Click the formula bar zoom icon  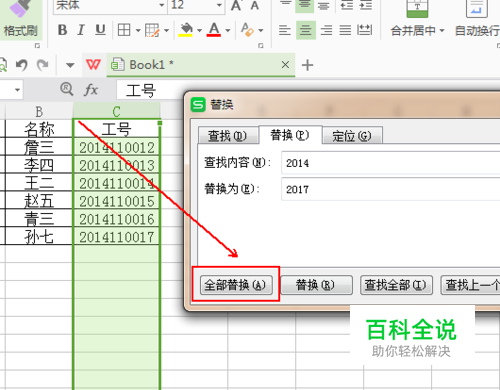coord(67,89)
